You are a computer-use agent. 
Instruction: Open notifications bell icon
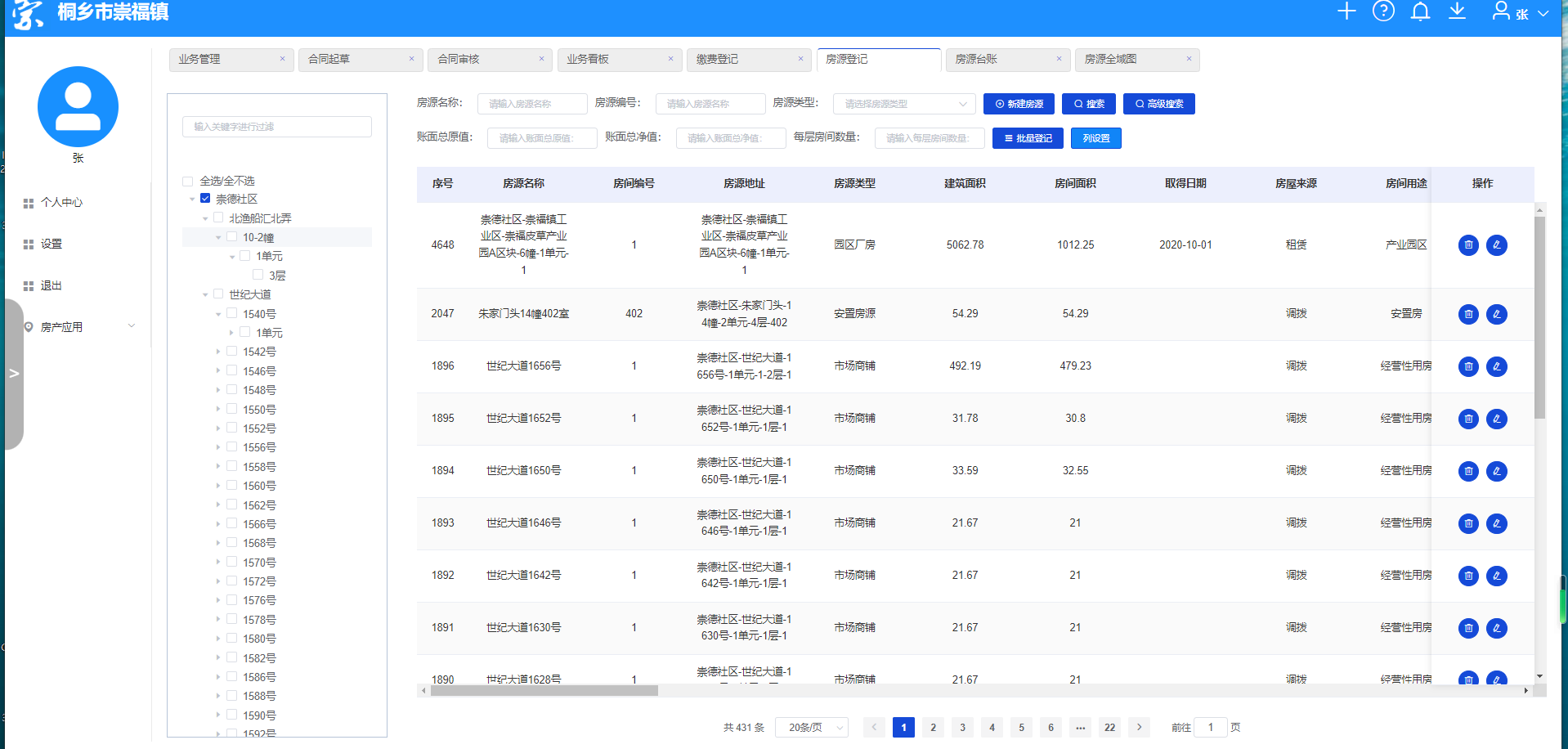coord(1421,11)
